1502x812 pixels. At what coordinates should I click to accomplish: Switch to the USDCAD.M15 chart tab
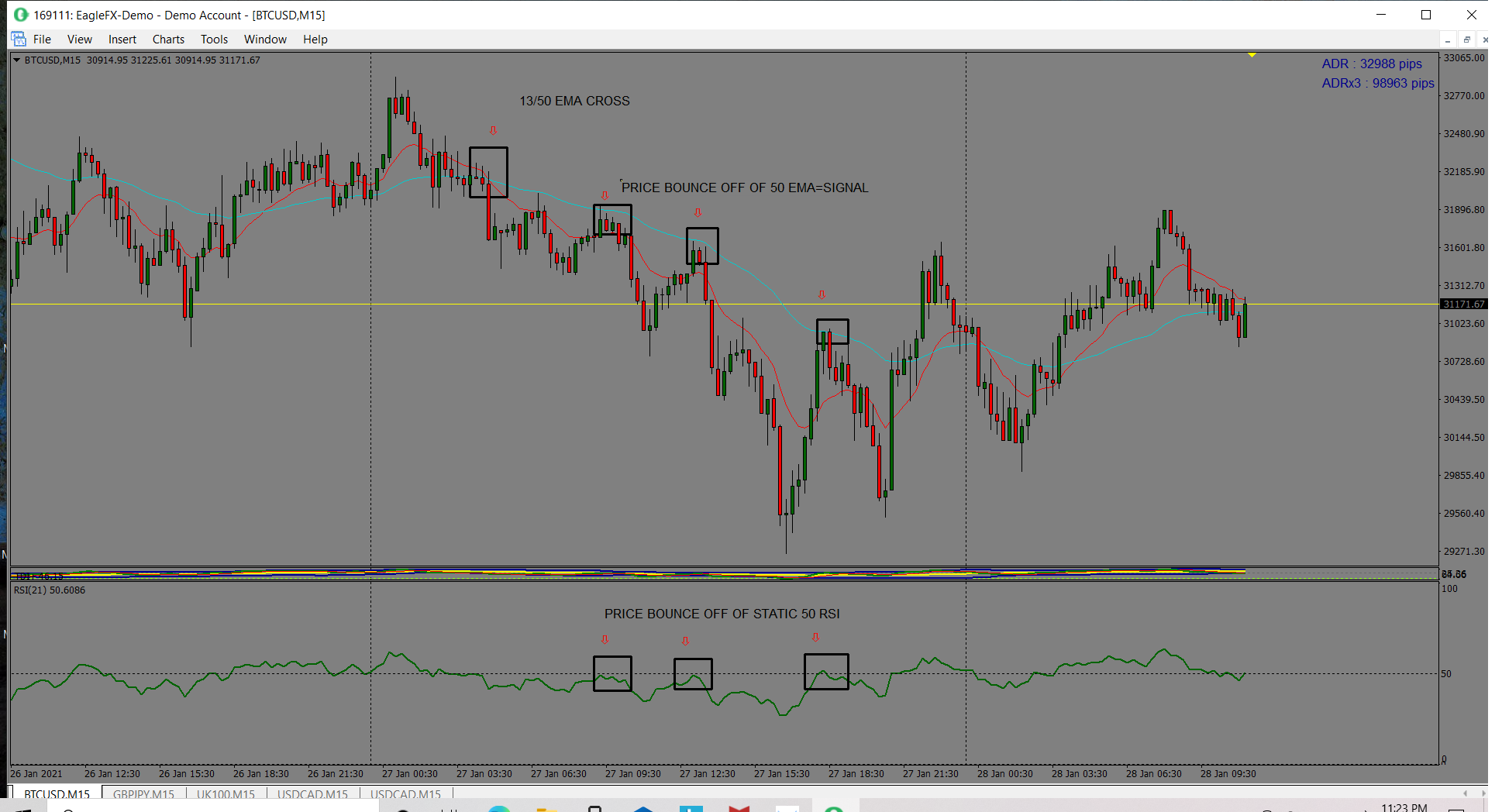coord(315,794)
